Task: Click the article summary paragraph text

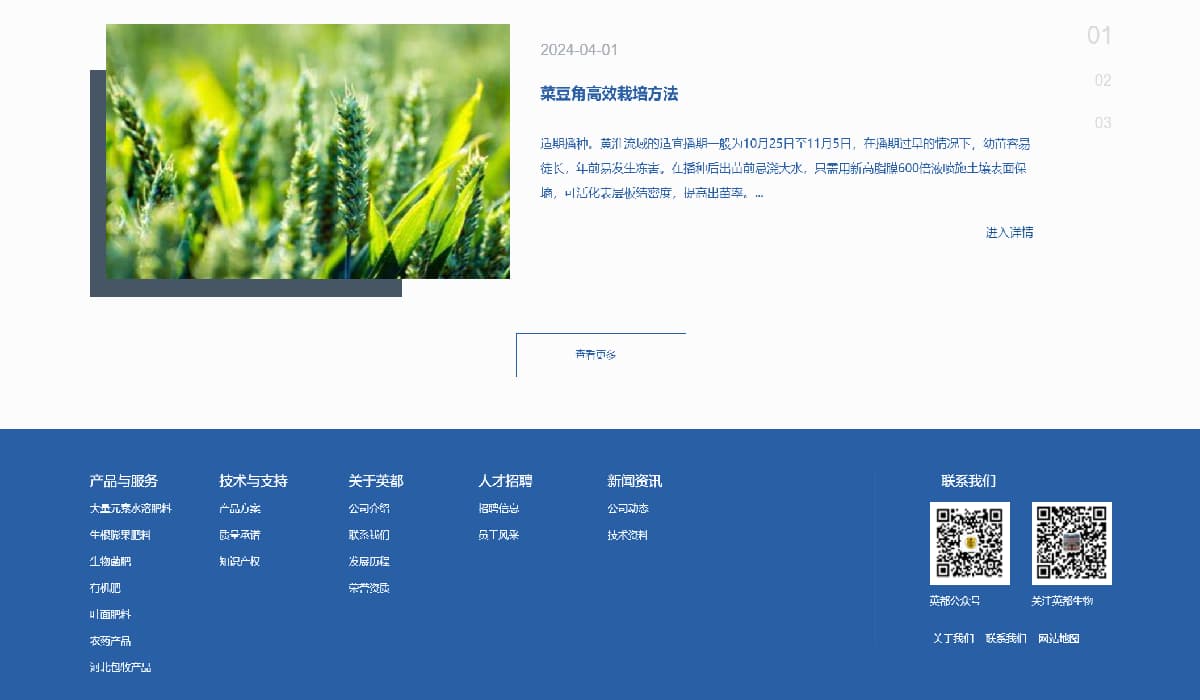Action: click(785, 168)
